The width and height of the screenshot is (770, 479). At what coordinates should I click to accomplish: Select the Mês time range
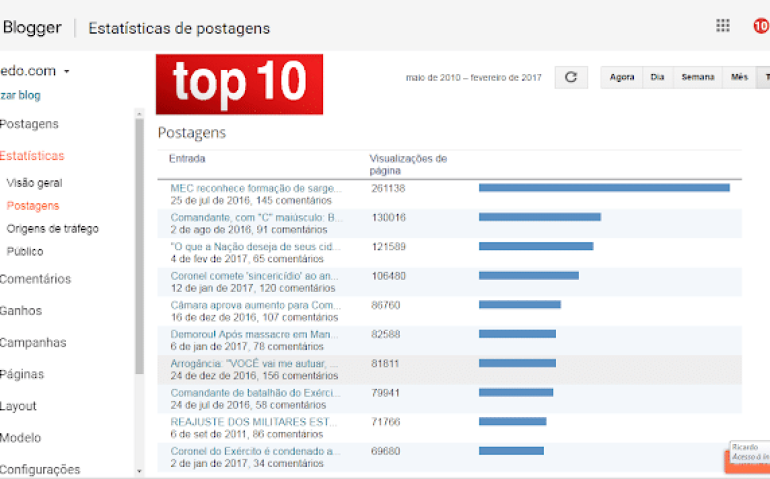click(x=739, y=77)
